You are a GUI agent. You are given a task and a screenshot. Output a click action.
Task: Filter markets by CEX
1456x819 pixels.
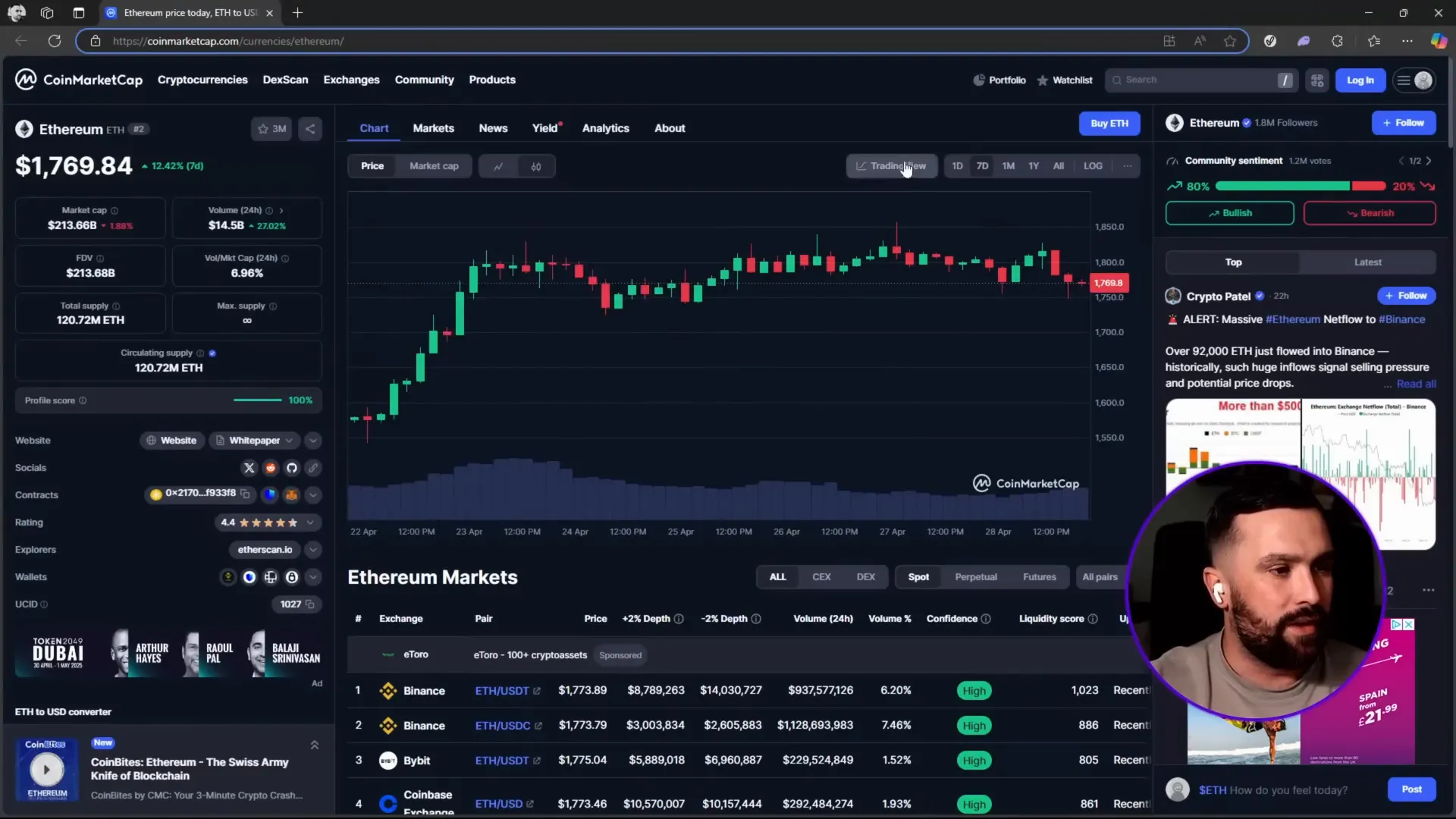coord(821,577)
